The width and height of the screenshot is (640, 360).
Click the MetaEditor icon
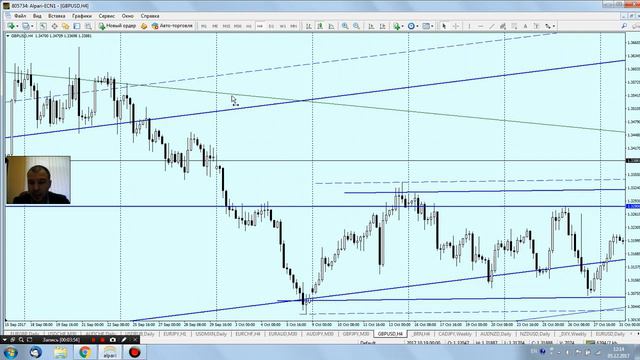144,26
